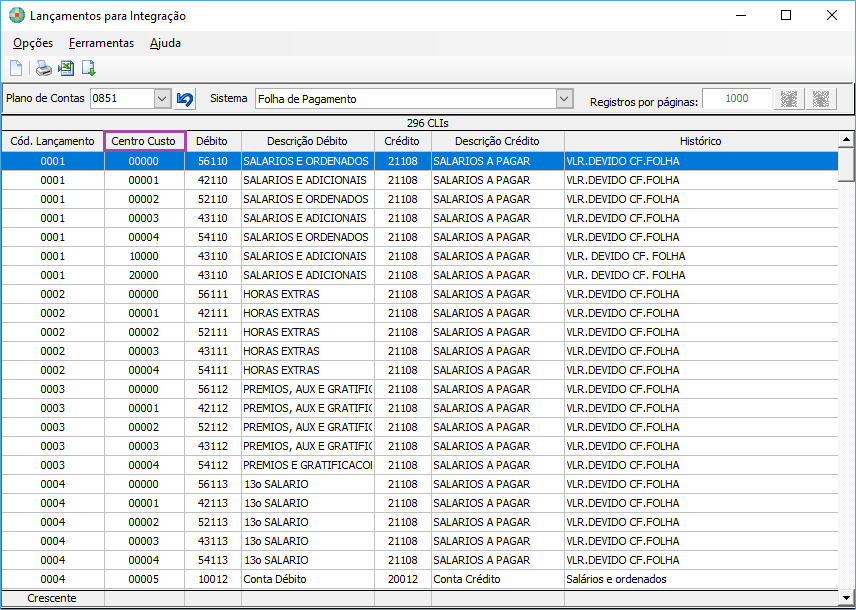Expand the Plano de Contas dropdown
Screen dimensions: 856x610
click(x=163, y=99)
